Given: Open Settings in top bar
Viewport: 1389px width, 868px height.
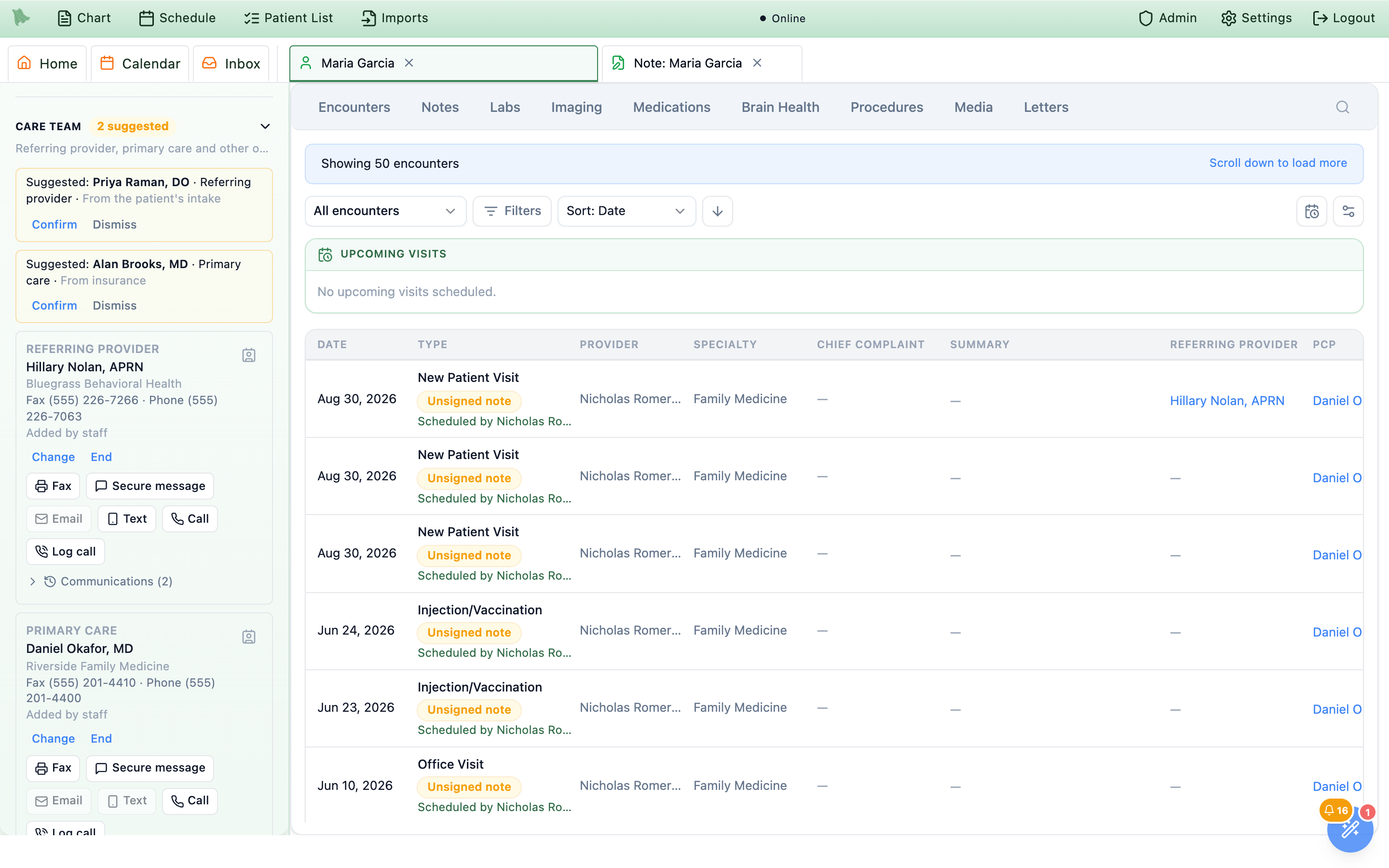Looking at the screenshot, I should [x=1256, y=18].
